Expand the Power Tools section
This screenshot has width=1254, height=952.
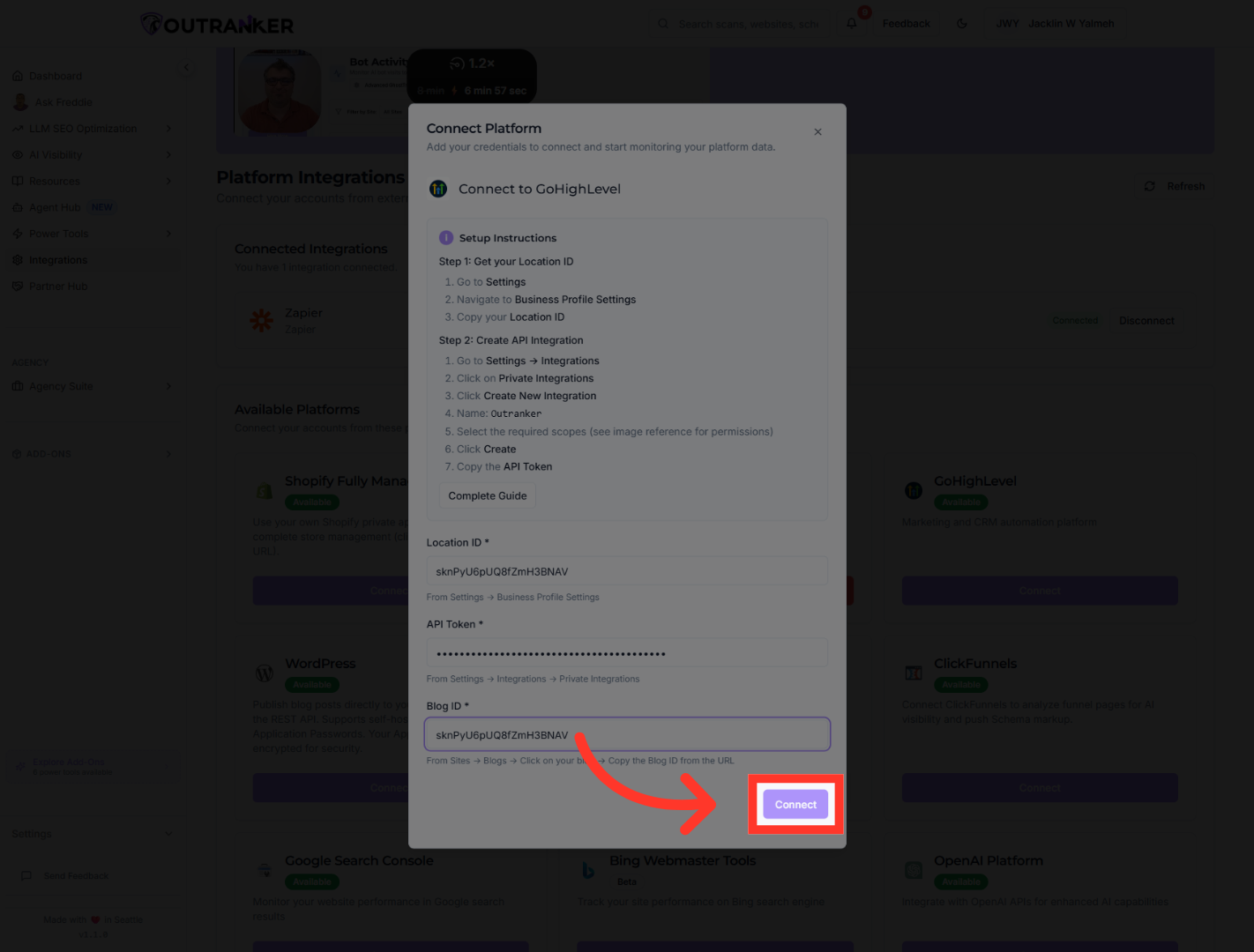(168, 234)
